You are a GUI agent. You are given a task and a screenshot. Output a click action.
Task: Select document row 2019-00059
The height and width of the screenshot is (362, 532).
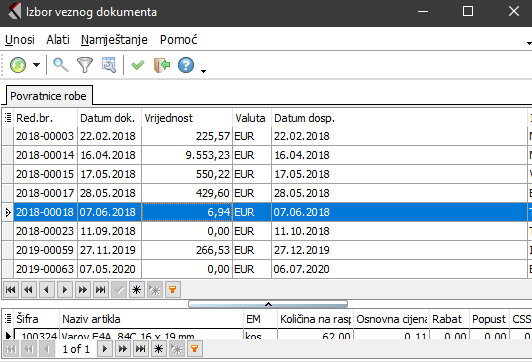pos(265,250)
